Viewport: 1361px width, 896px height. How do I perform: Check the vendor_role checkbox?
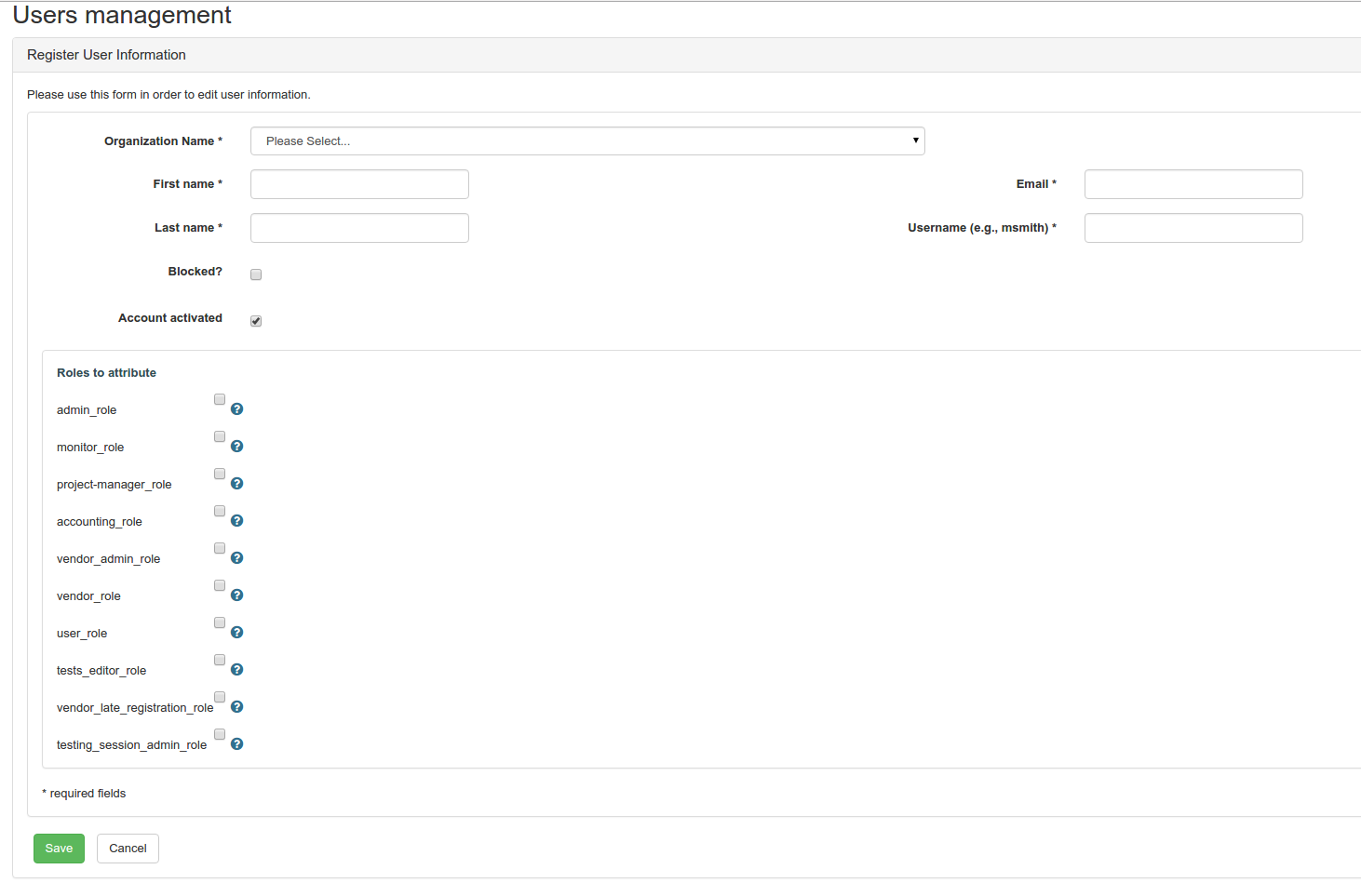pyautogui.click(x=220, y=585)
